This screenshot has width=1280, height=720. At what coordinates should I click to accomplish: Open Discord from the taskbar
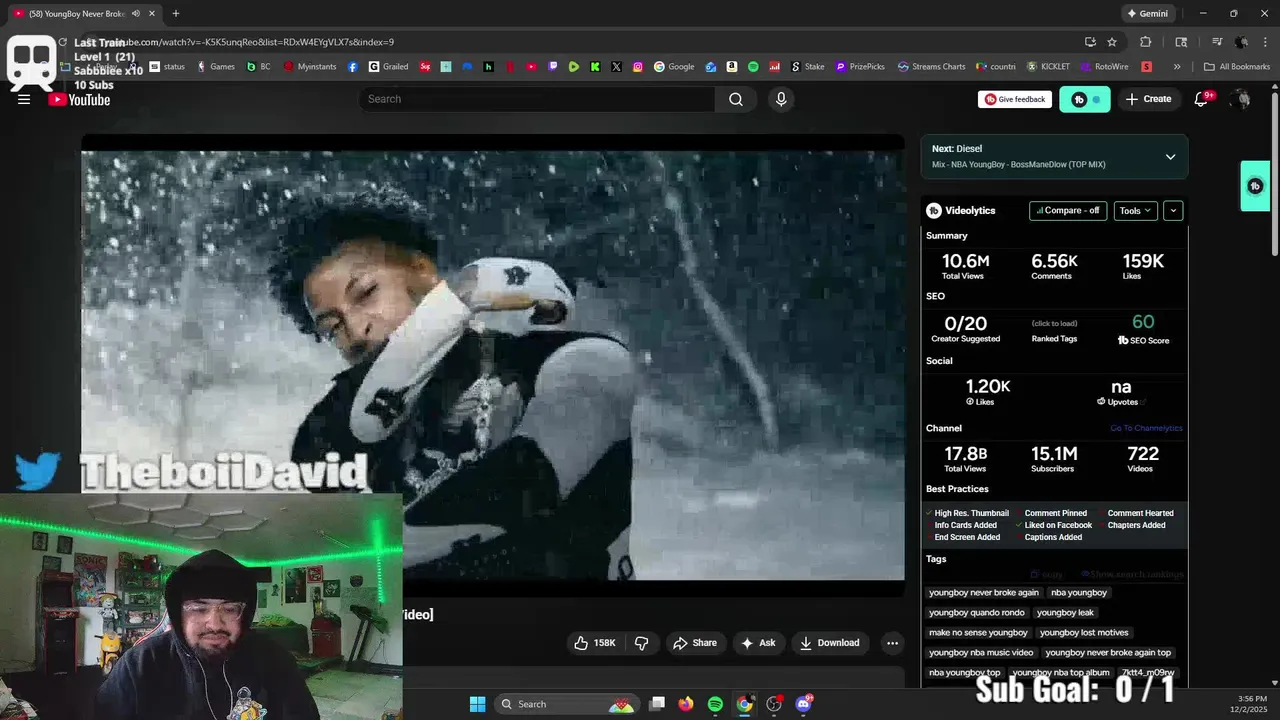pyautogui.click(x=804, y=704)
